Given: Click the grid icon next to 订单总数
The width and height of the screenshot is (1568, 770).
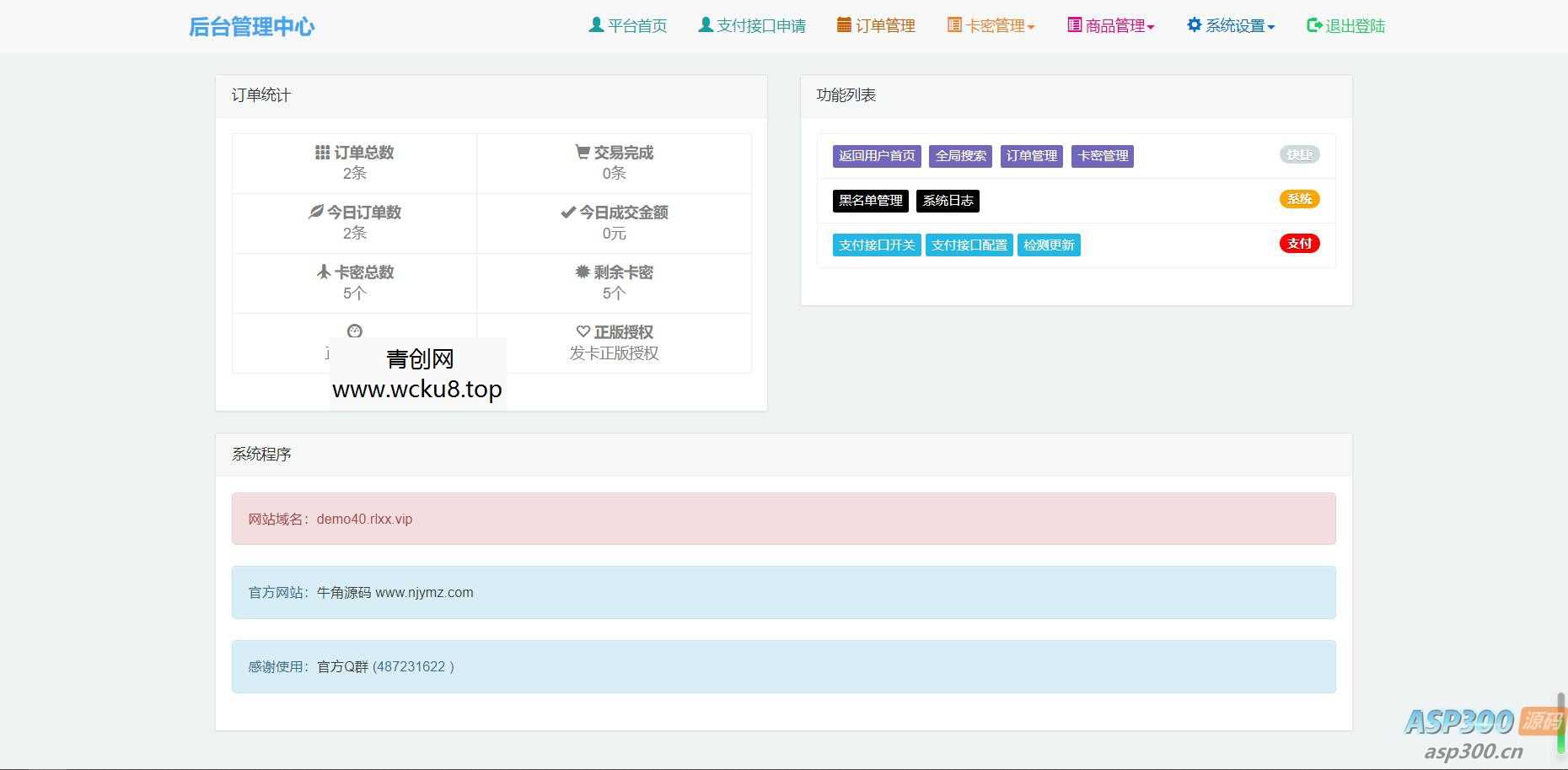Looking at the screenshot, I should click(x=321, y=153).
